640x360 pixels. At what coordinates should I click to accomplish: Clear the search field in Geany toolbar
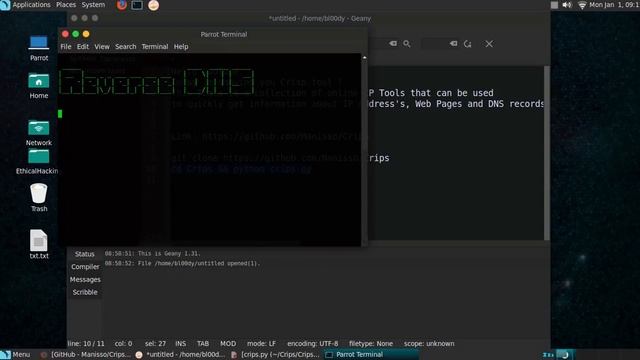point(393,44)
